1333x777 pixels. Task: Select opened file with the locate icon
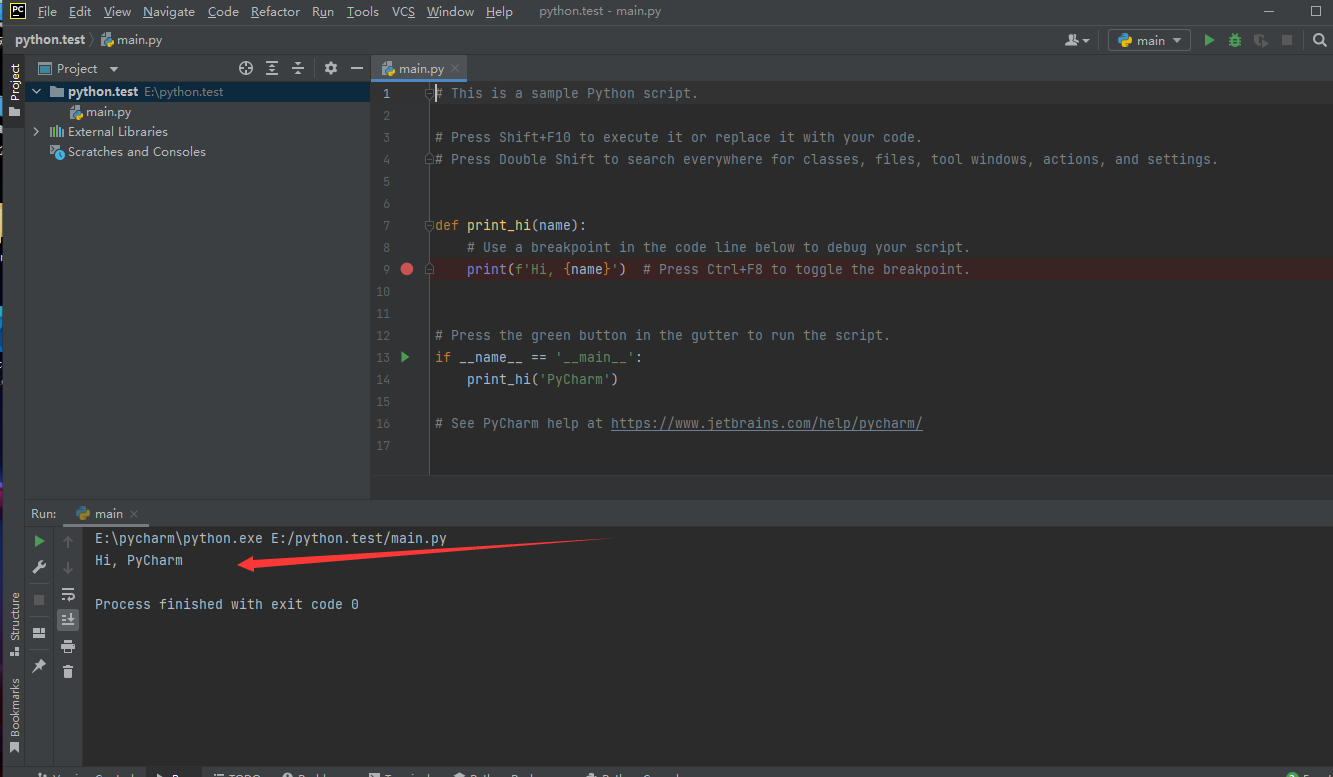[x=246, y=68]
